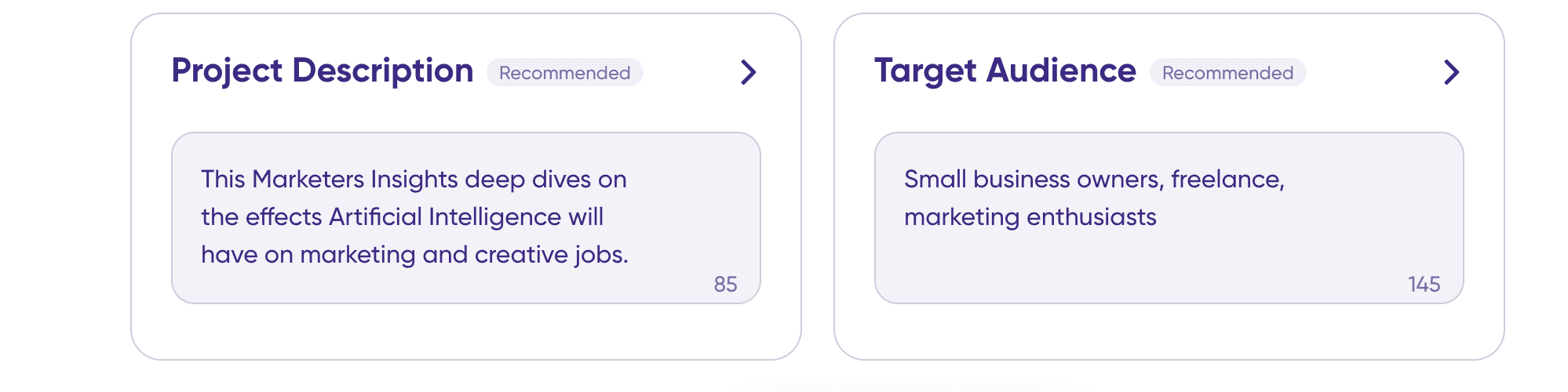Expand the Target Audience chevron arrow
This screenshot has width=1568, height=392.
[x=1451, y=73]
